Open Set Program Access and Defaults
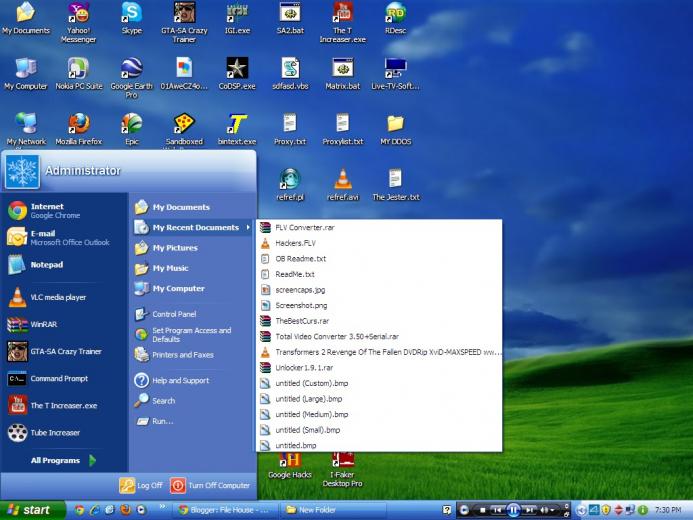Screen dimensions: 693x520 coord(192,334)
